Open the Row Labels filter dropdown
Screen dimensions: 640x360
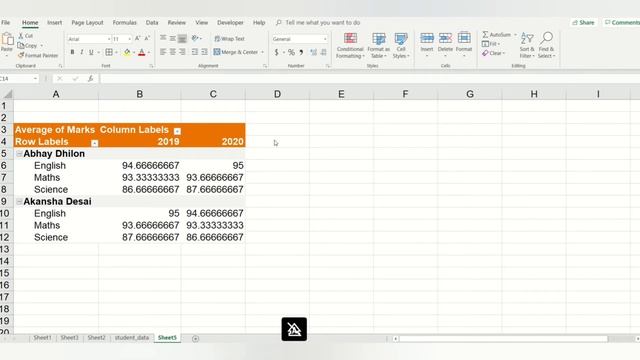click(95, 143)
